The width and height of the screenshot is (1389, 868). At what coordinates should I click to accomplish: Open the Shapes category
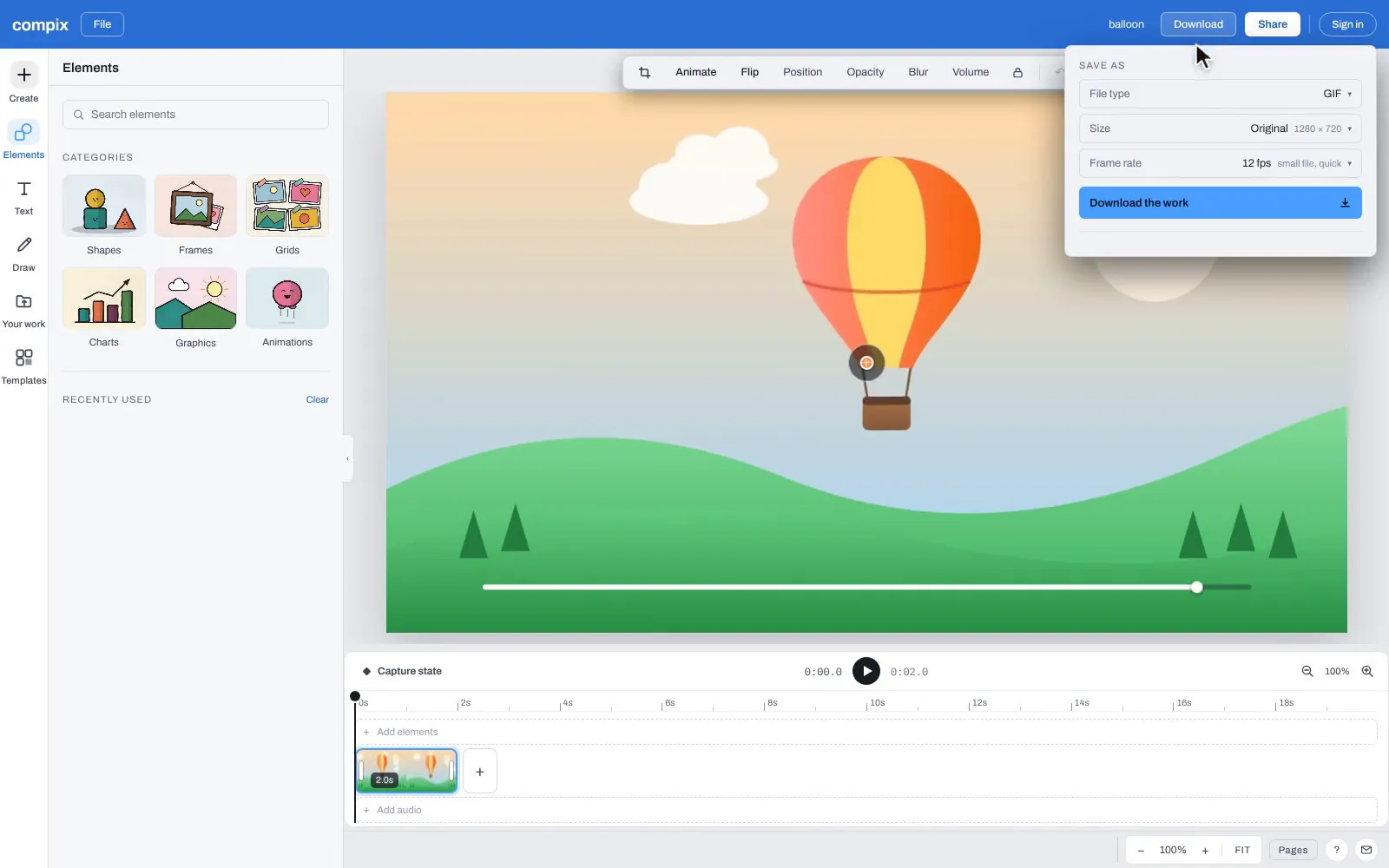click(x=104, y=215)
